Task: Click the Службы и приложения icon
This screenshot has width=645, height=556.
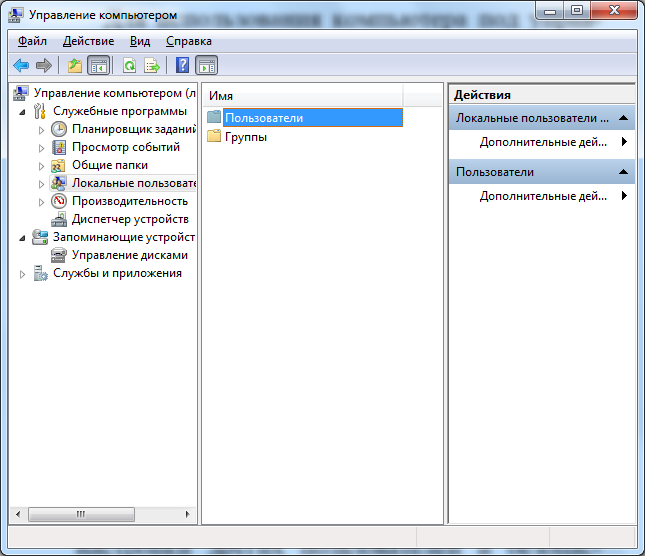Action: click(x=40, y=273)
